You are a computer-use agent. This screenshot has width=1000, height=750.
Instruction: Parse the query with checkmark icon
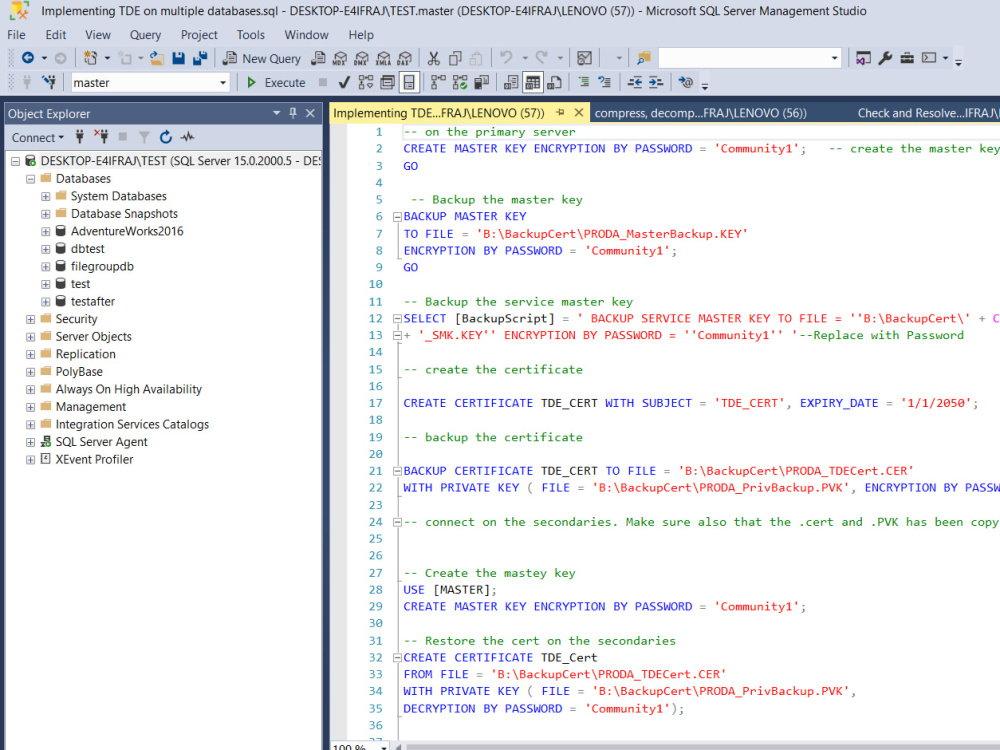pos(344,82)
